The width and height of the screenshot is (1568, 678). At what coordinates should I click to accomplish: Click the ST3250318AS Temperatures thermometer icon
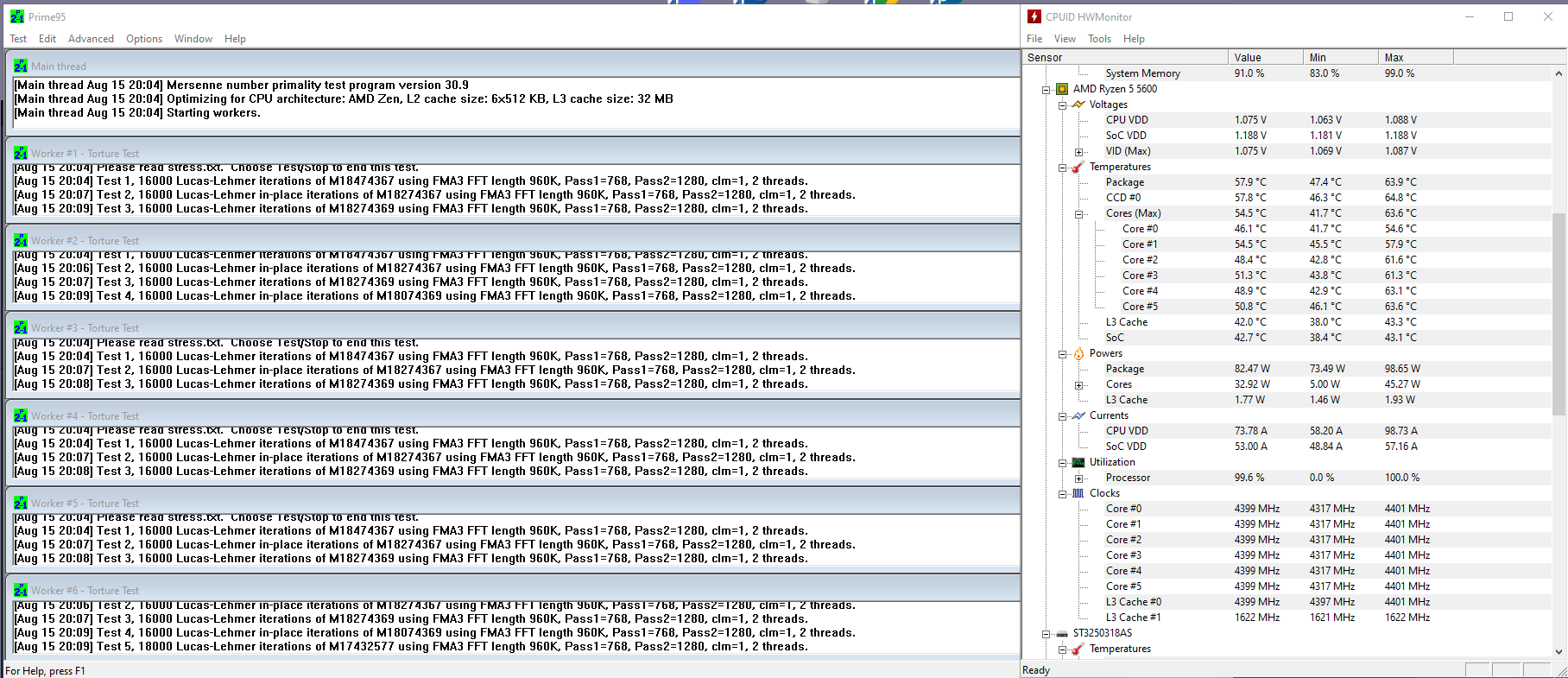(x=1078, y=649)
